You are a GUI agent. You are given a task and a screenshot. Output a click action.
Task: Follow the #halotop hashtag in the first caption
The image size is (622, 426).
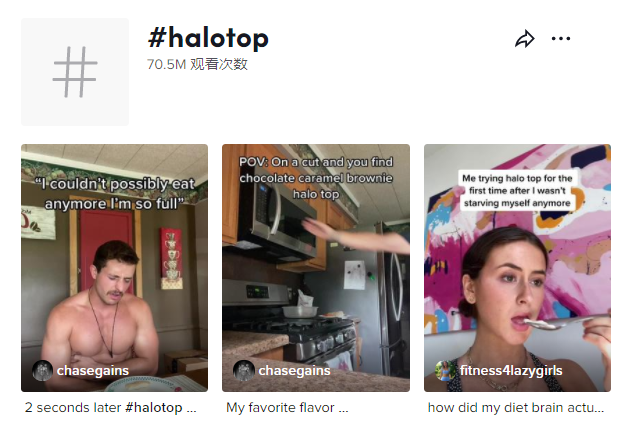point(154,408)
